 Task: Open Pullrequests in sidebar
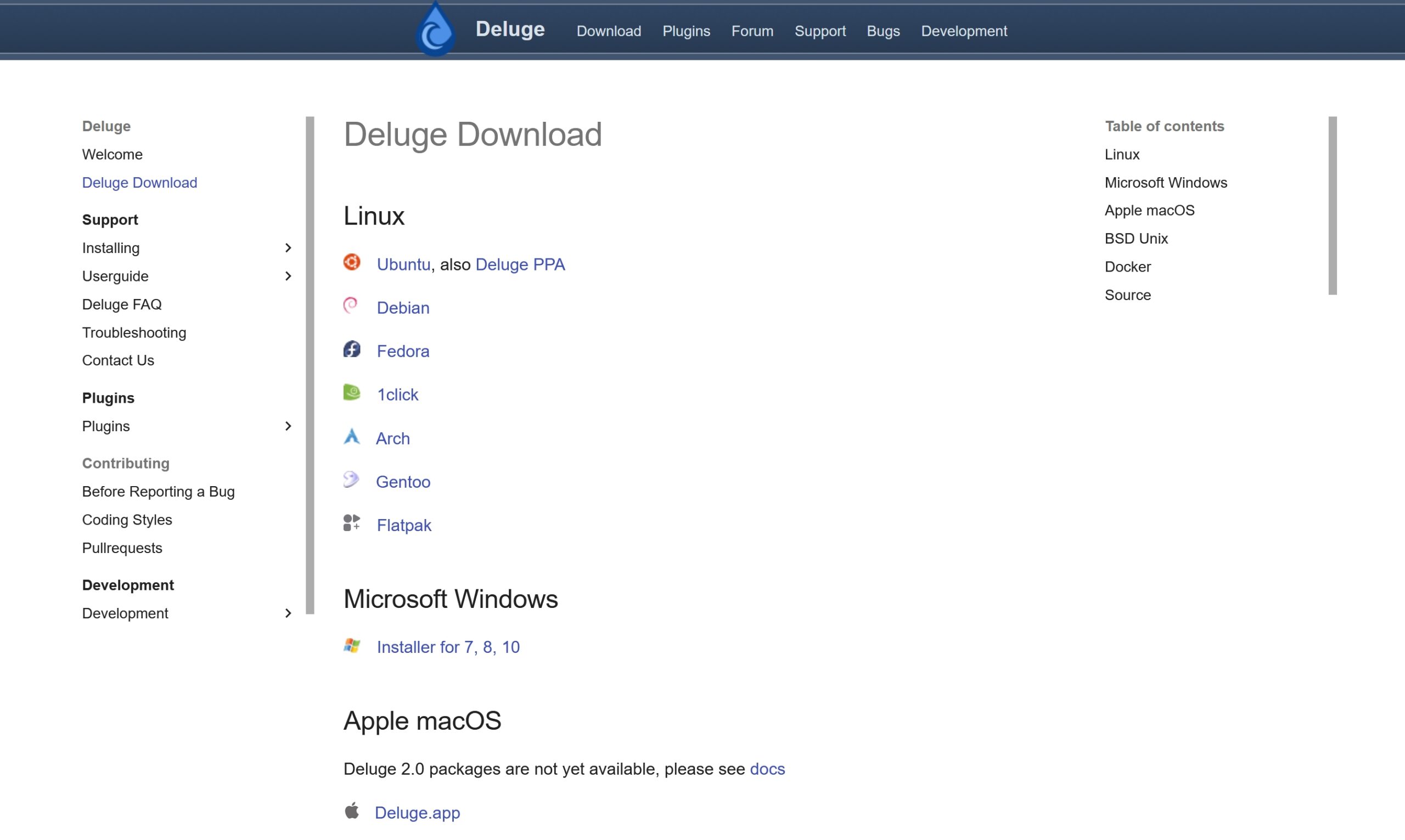(x=122, y=548)
